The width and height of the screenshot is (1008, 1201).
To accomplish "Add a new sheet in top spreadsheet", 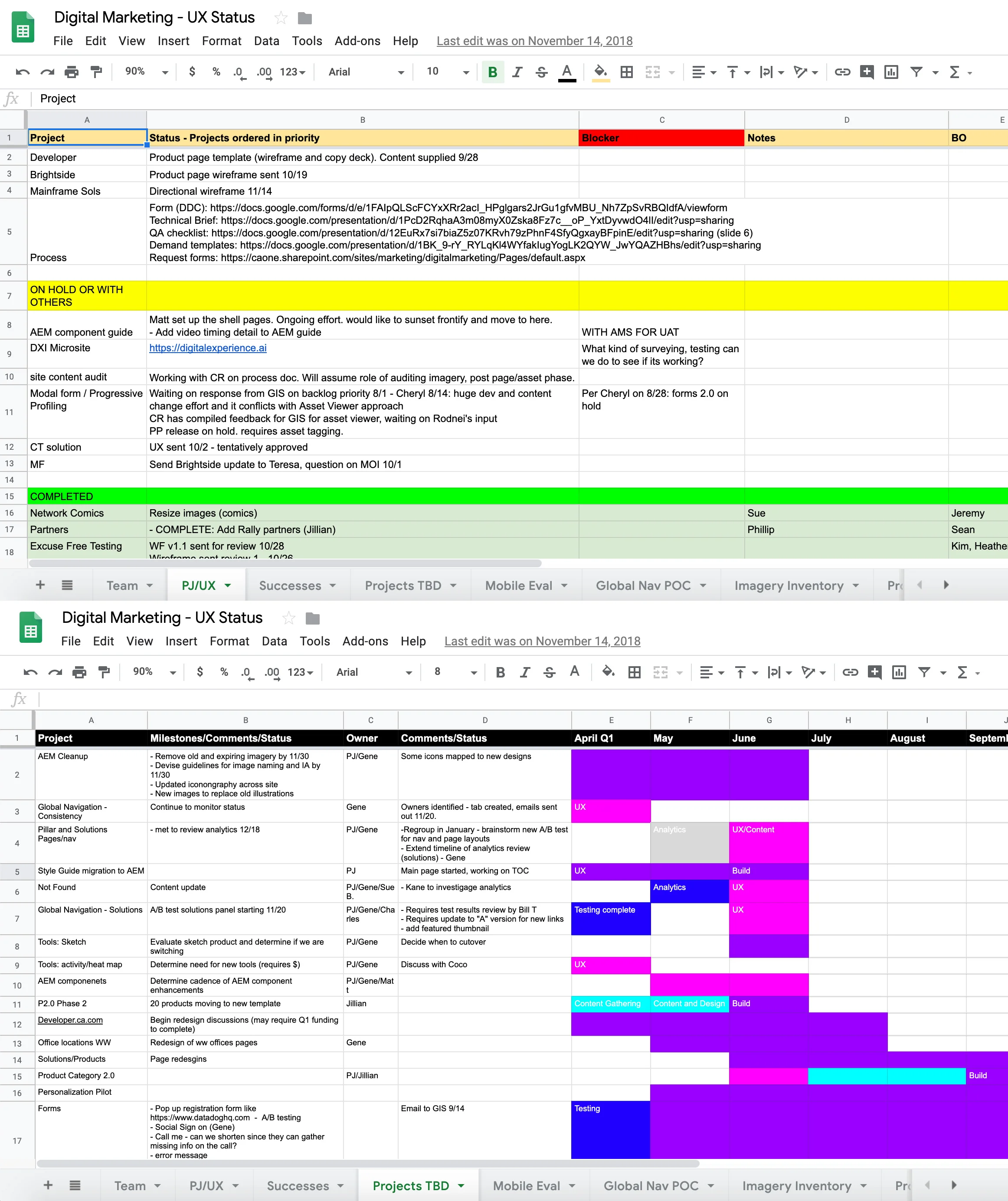I will tap(41, 585).
